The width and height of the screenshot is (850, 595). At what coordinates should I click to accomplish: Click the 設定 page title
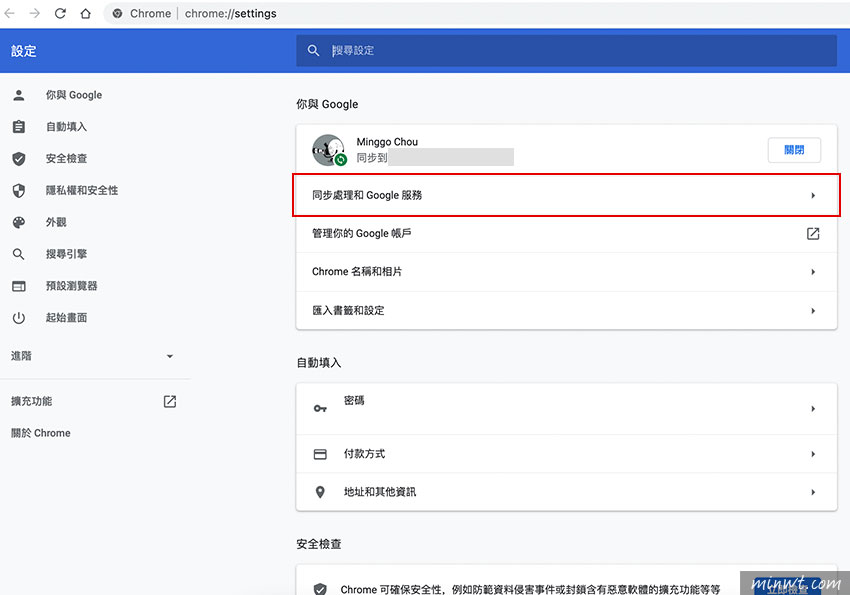tap(24, 51)
